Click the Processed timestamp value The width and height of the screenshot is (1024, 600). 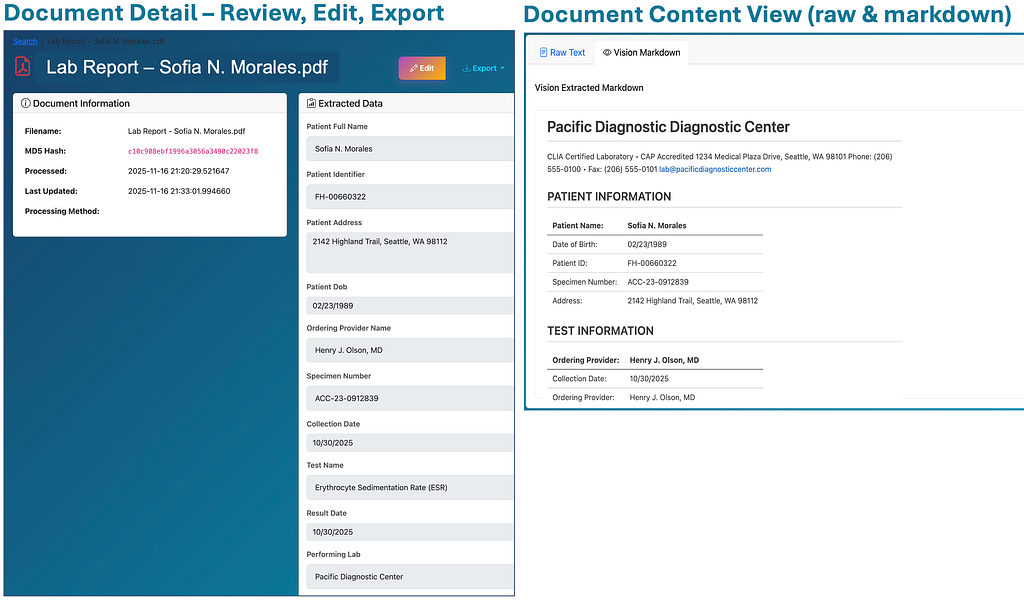coord(178,171)
